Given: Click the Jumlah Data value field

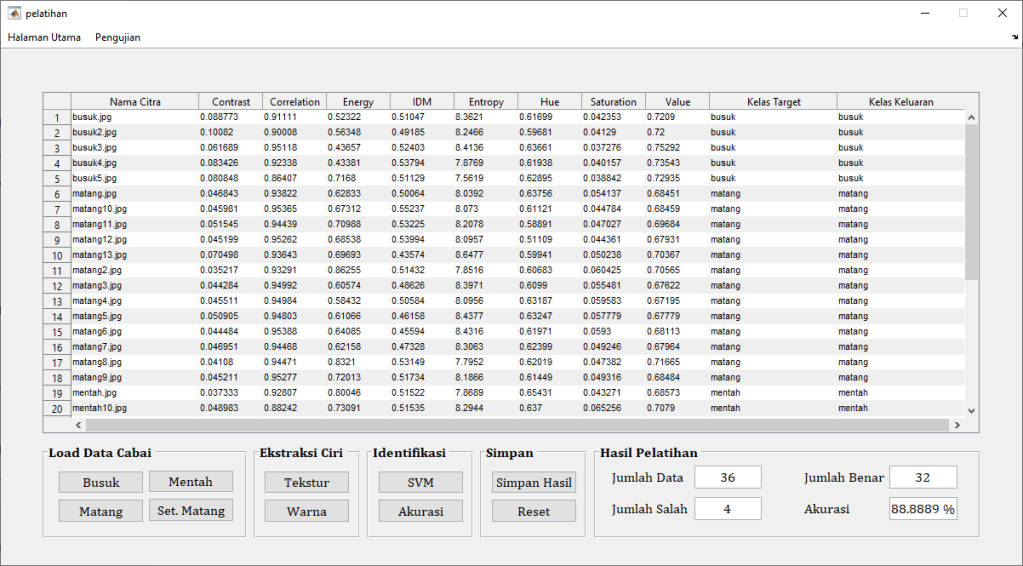Looking at the screenshot, I should [727, 478].
